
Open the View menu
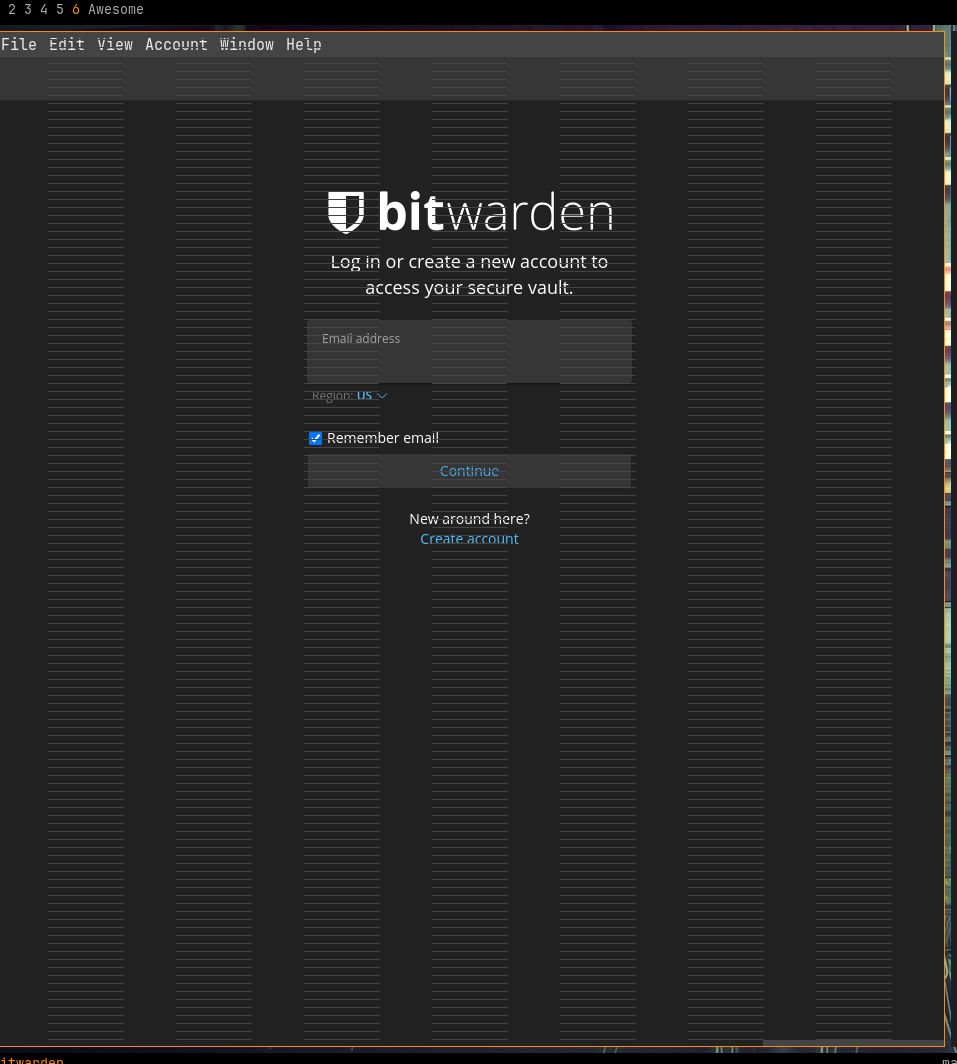[x=115, y=45]
